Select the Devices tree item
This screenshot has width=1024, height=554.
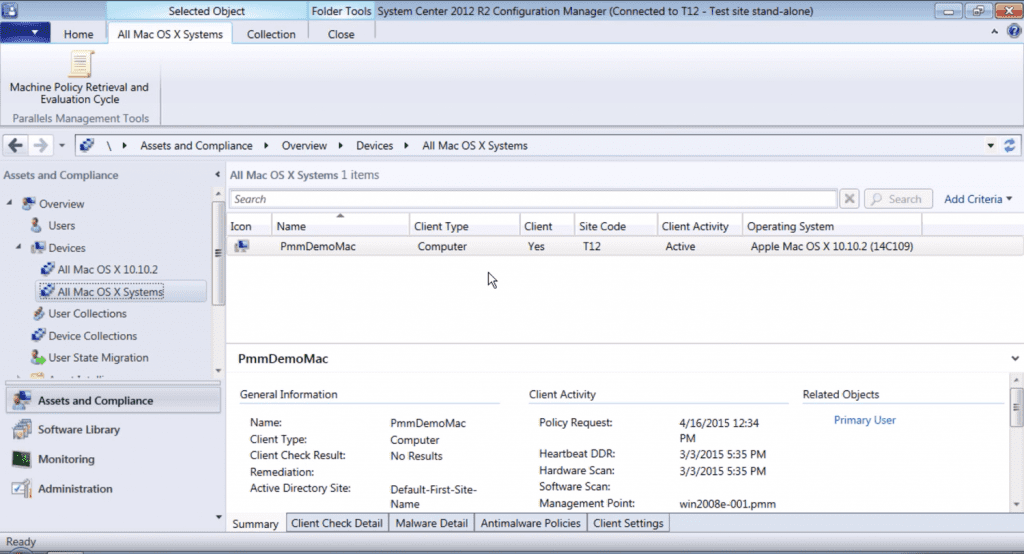67,248
